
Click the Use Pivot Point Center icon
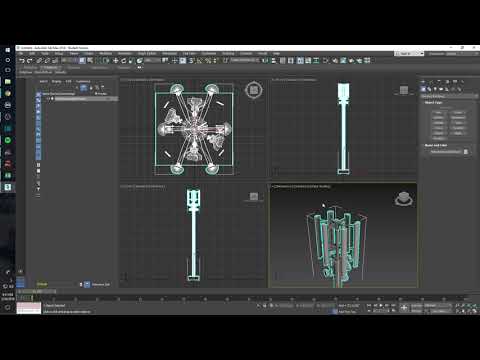pos(165,61)
